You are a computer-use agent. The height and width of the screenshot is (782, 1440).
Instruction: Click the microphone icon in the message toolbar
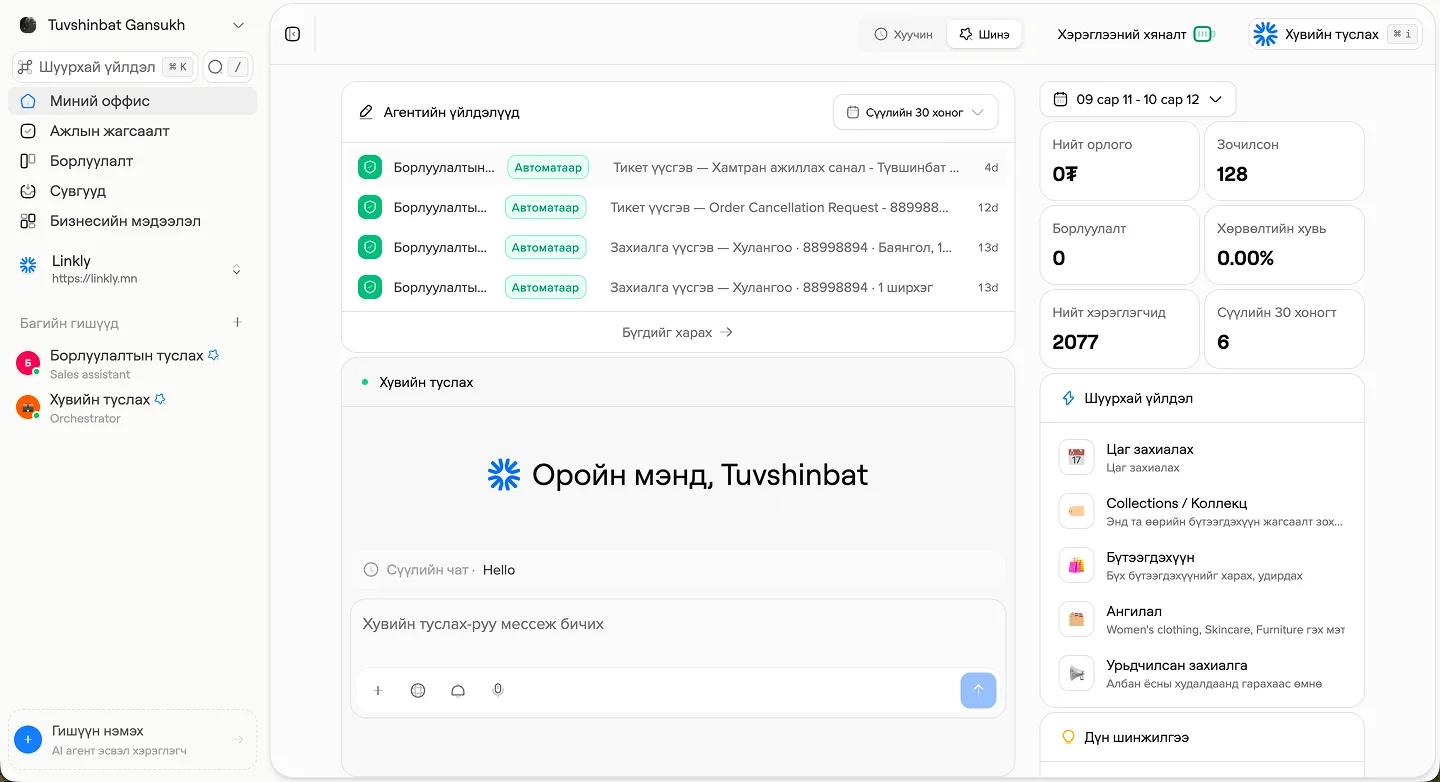tap(498, 690)
